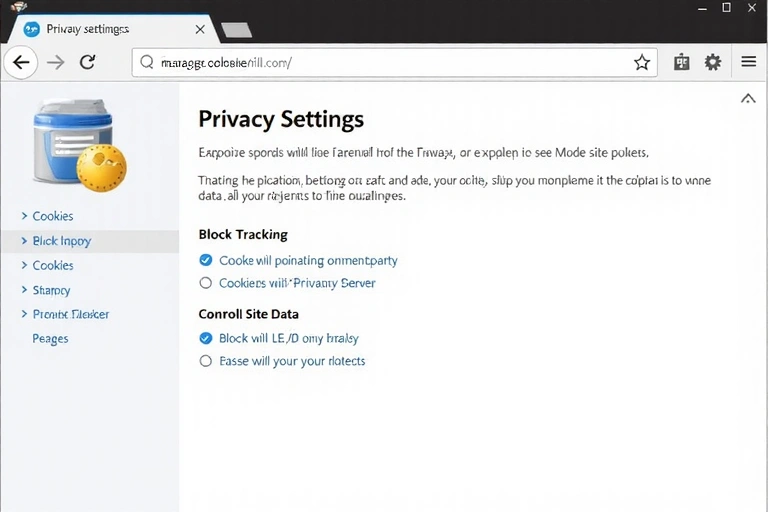Viewport: 768px width, 512px height.
Task: Open a new tab next to Privacy settings
Action: tap(237, 30)
